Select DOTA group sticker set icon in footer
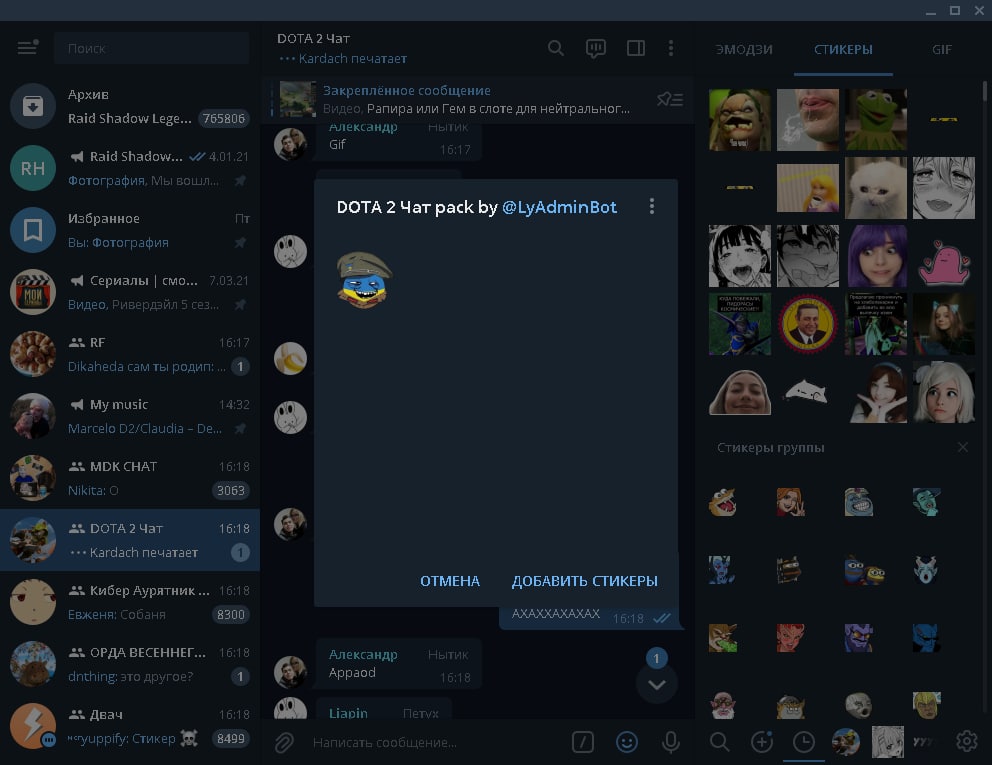The width and height of the screenshot is (992, 765). tap(845, 742)
